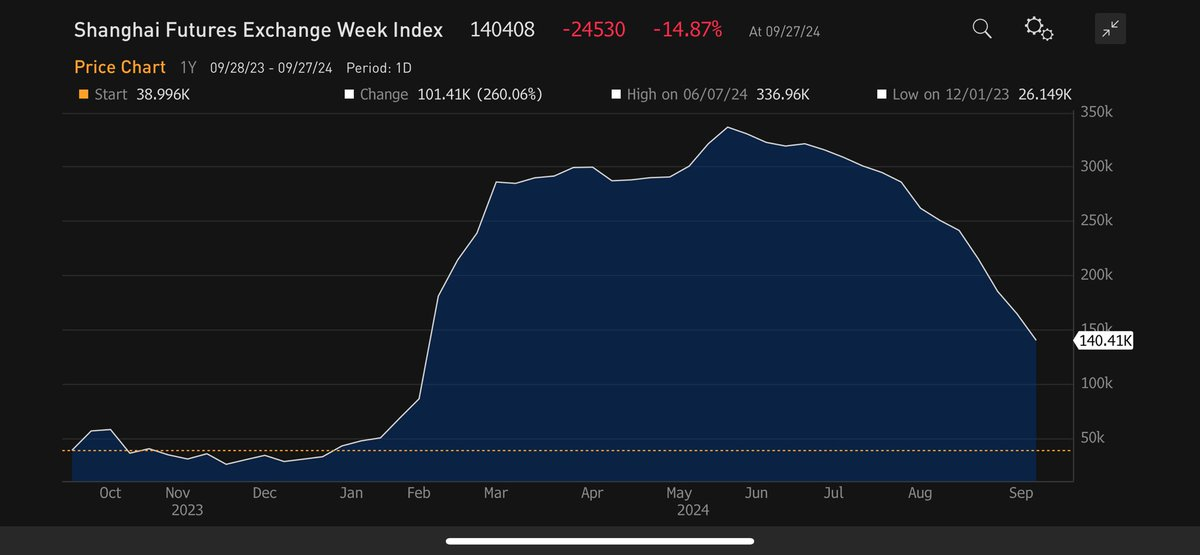1200x555 pixels.
Task: Change the Period: 1D setting
Action: [379, 68]
